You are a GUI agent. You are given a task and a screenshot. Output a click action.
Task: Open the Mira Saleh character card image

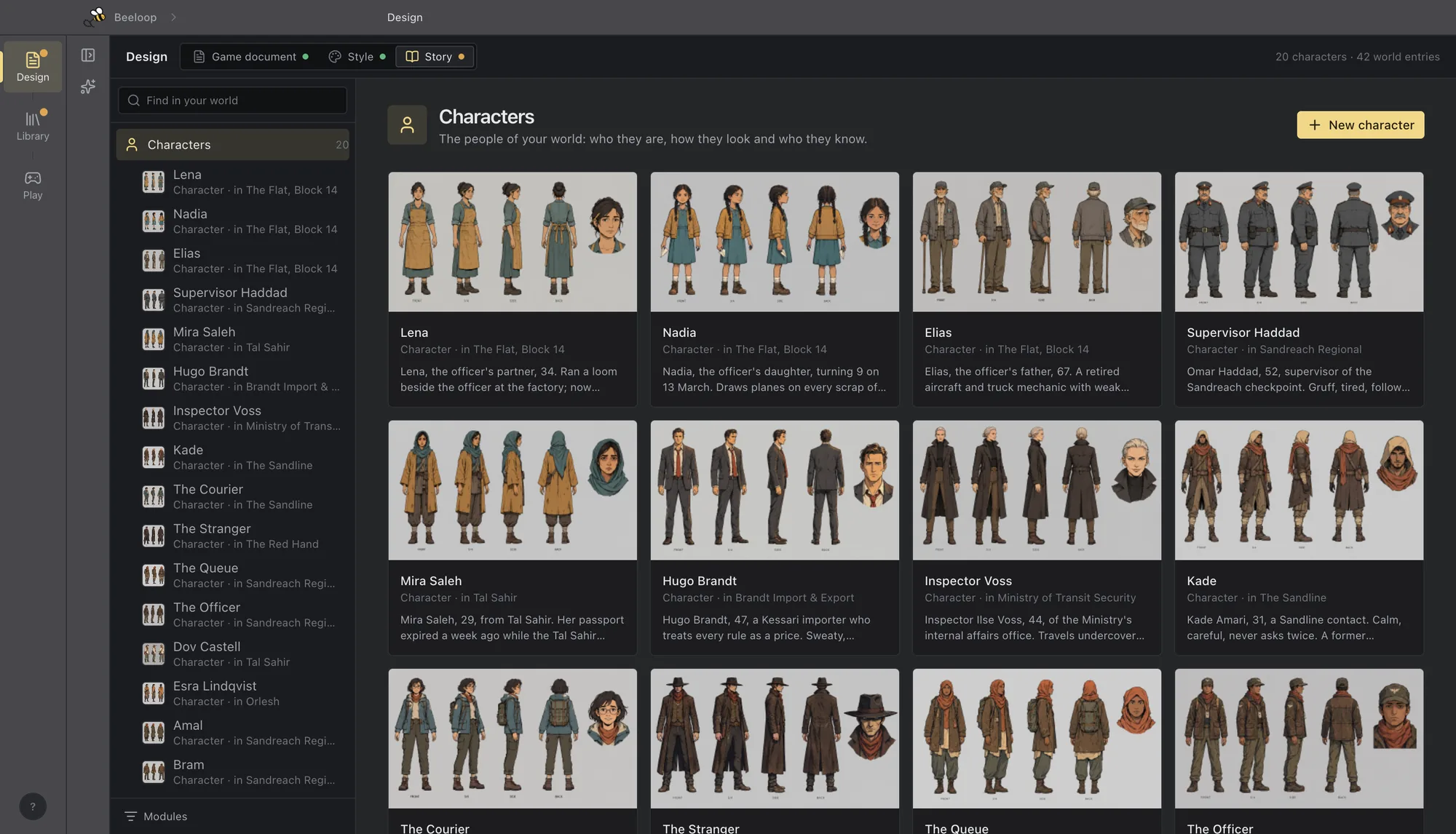pos(513,490)
